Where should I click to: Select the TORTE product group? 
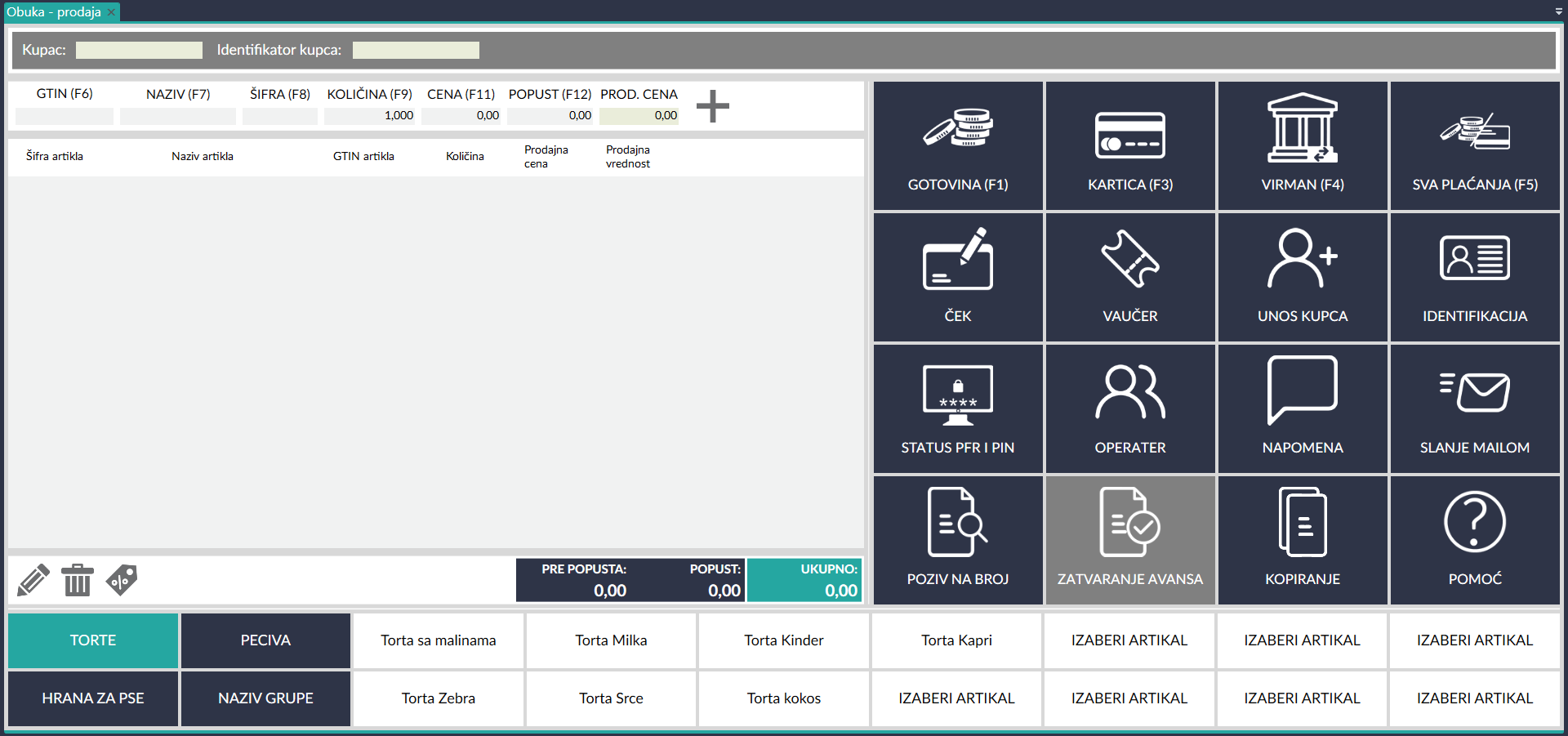(x=93, y=640)
